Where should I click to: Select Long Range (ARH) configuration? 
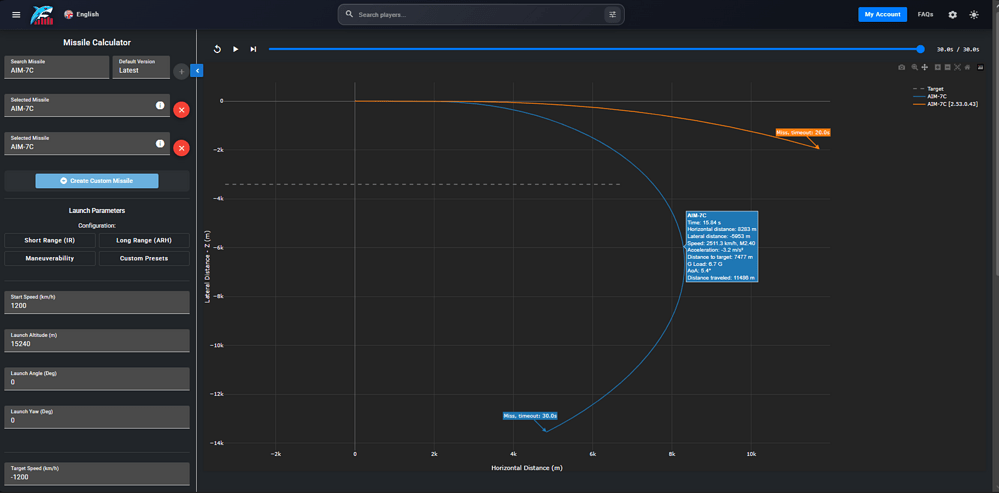click(144, 240)
